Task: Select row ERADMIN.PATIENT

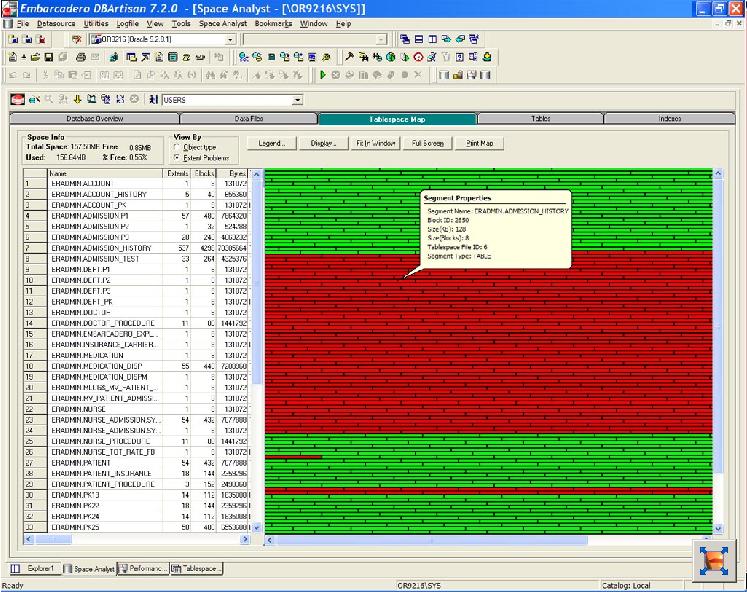Action: pyautogui.click(x=137, y=462)
